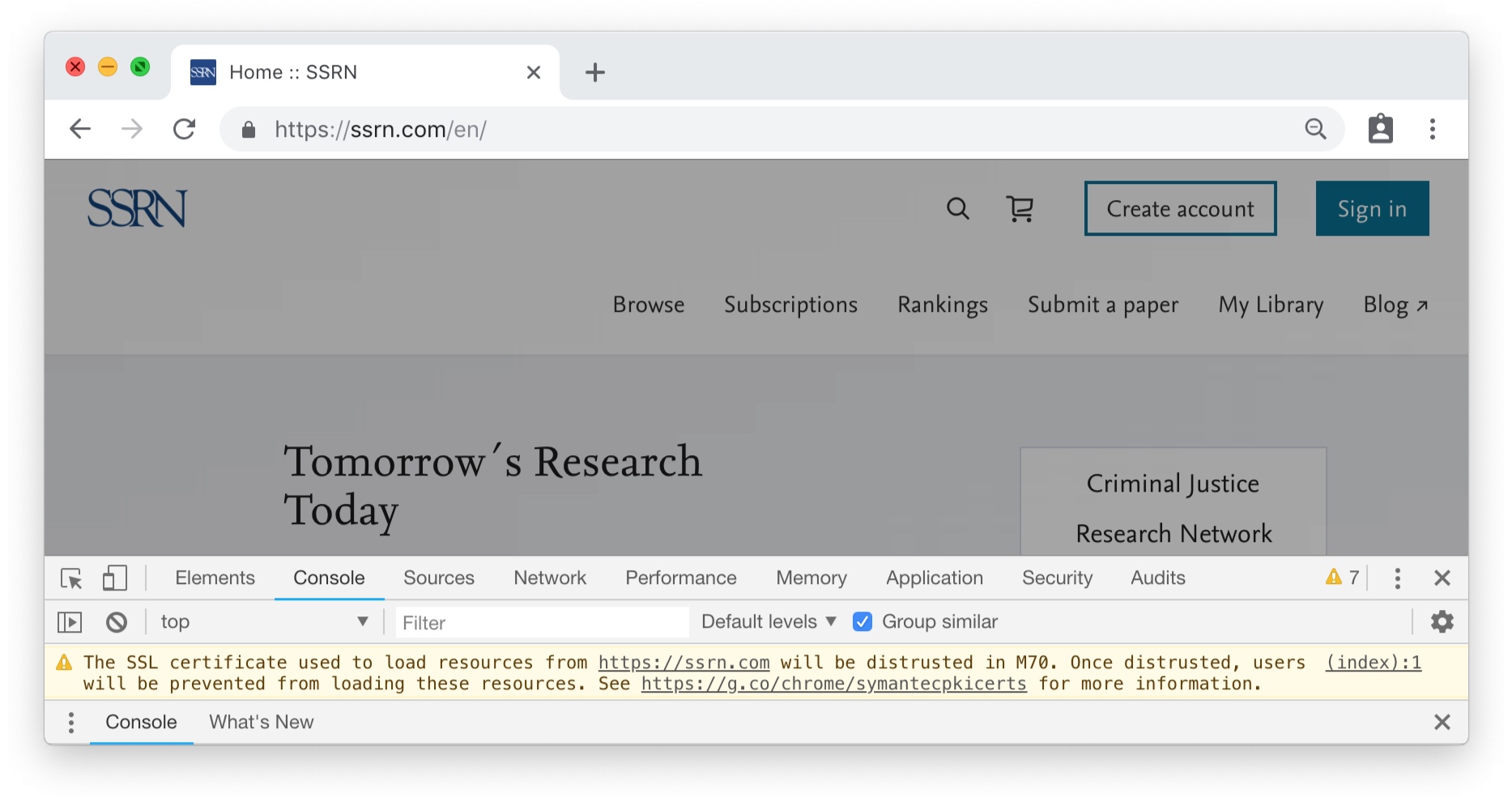
Task: Open the Subscriptions link
Action: tap(790, 305)
